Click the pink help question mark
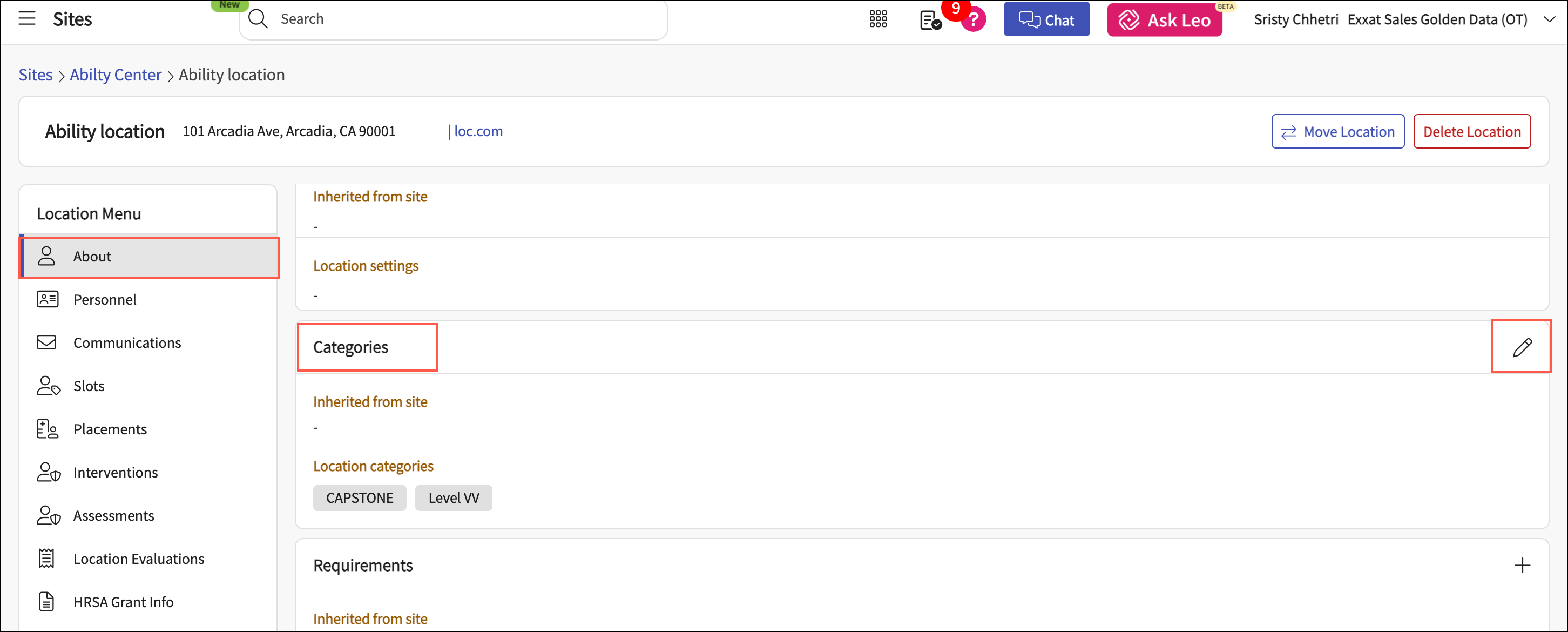Screen dimensions: 1568x632 click(x=974, y=21)
